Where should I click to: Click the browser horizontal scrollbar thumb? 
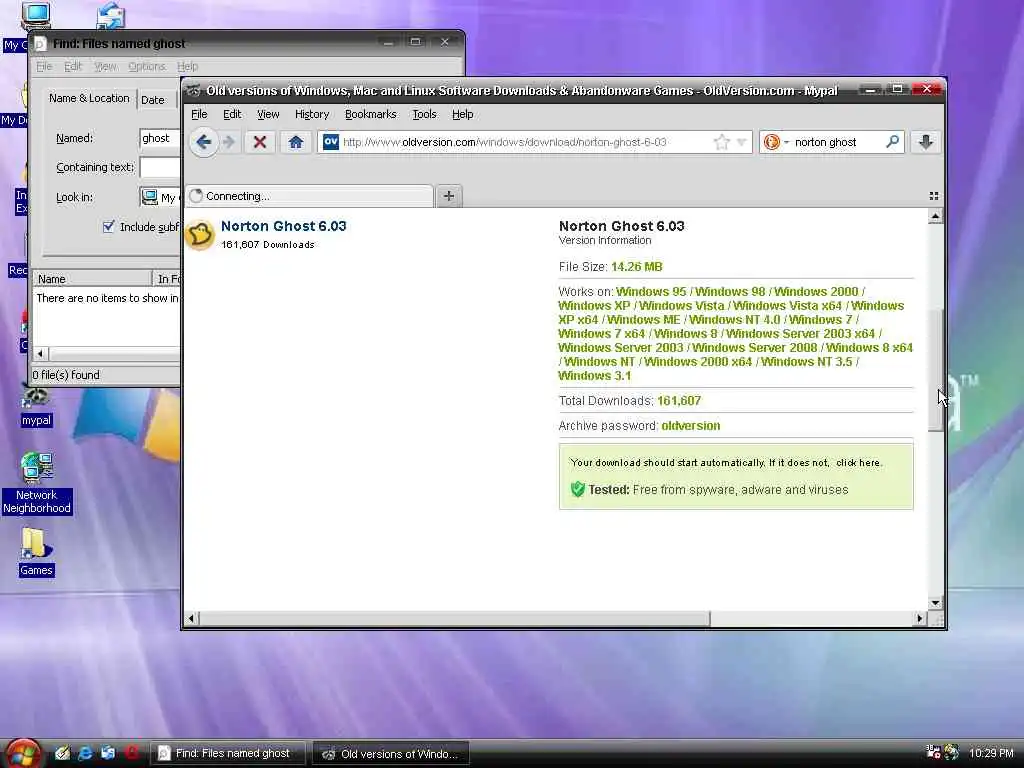tap(455, 618)
